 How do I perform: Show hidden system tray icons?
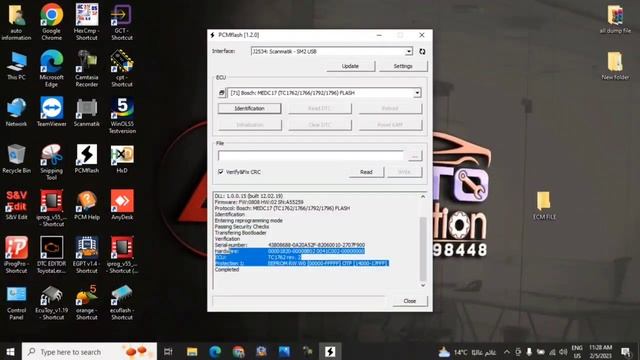click(507, 352)
